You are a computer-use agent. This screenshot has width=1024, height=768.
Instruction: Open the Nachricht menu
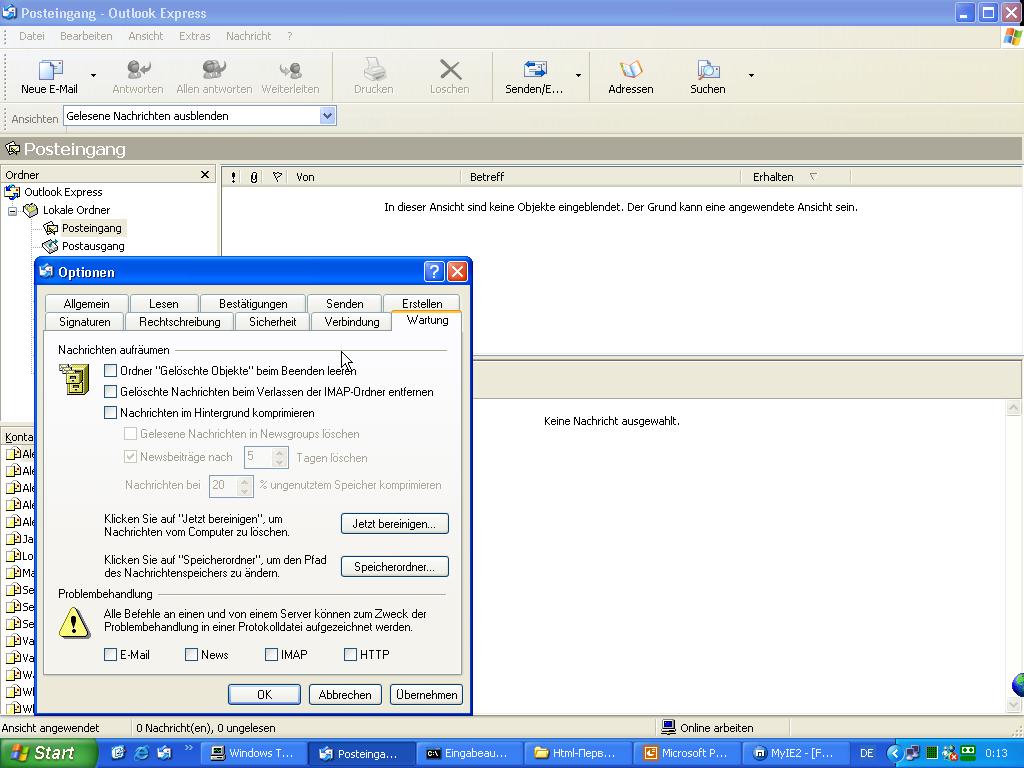(x=248, y=36)
